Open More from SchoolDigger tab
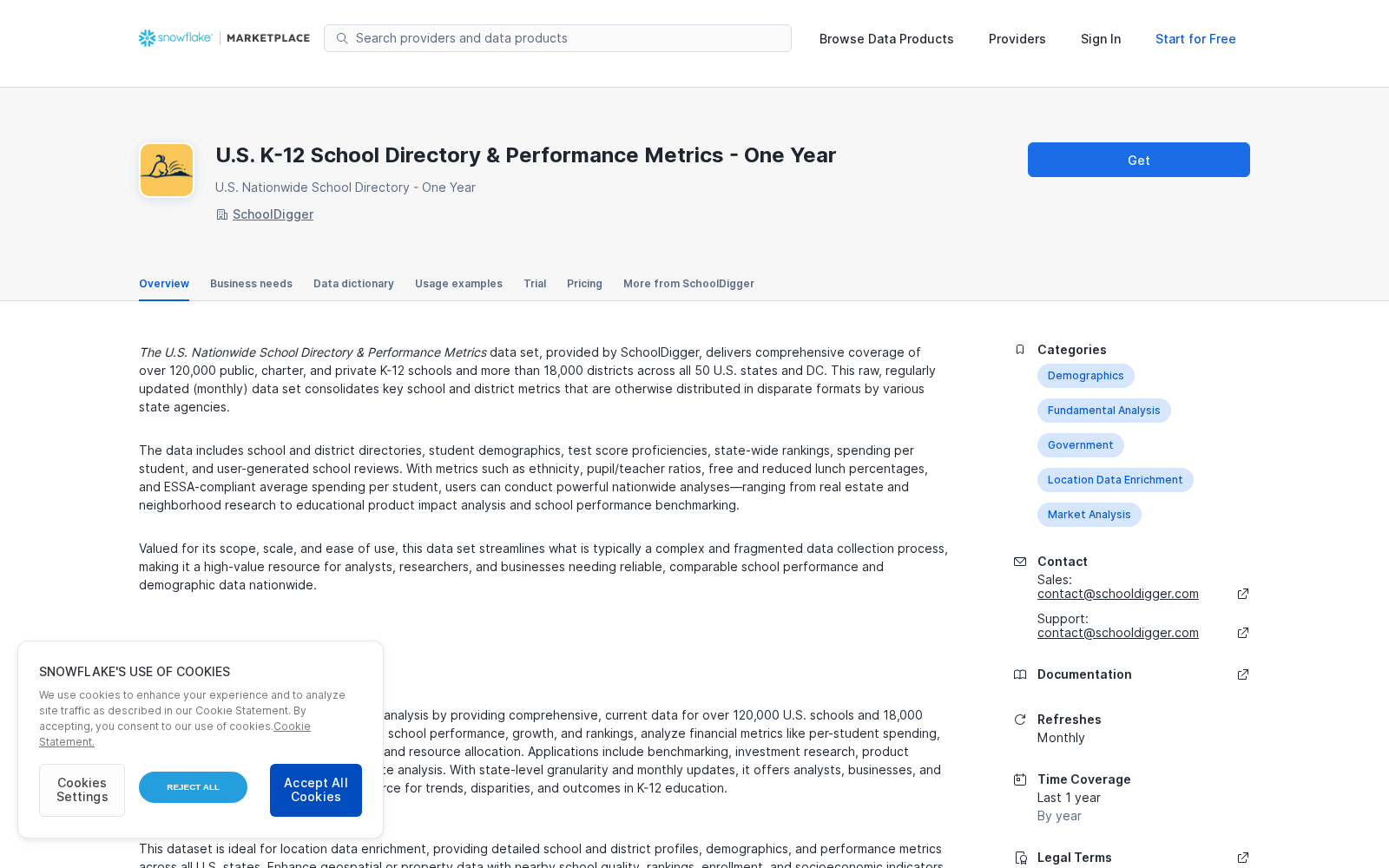 [x=688, y=284]
